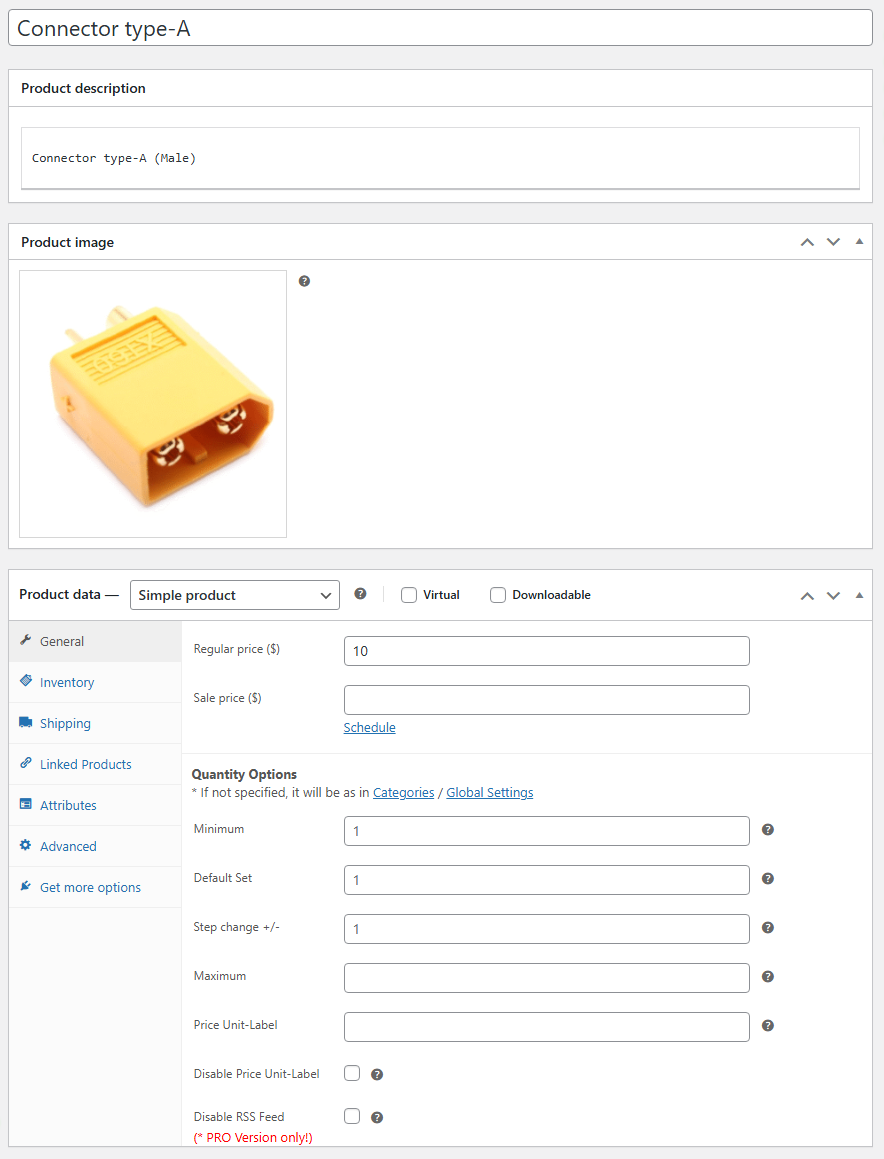Click help icon beside Maximum field
Viewport: 884px width, 1159px height.
(768, 977)
